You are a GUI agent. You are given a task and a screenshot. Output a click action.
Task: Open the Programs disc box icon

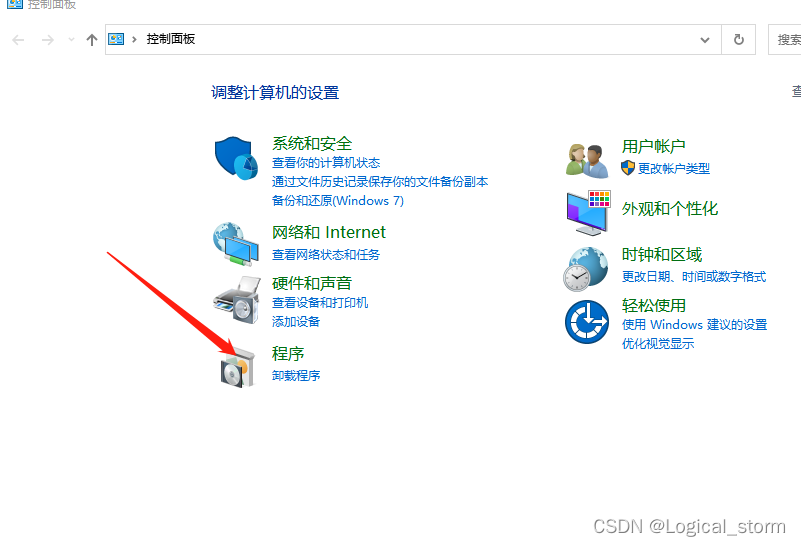238,368
